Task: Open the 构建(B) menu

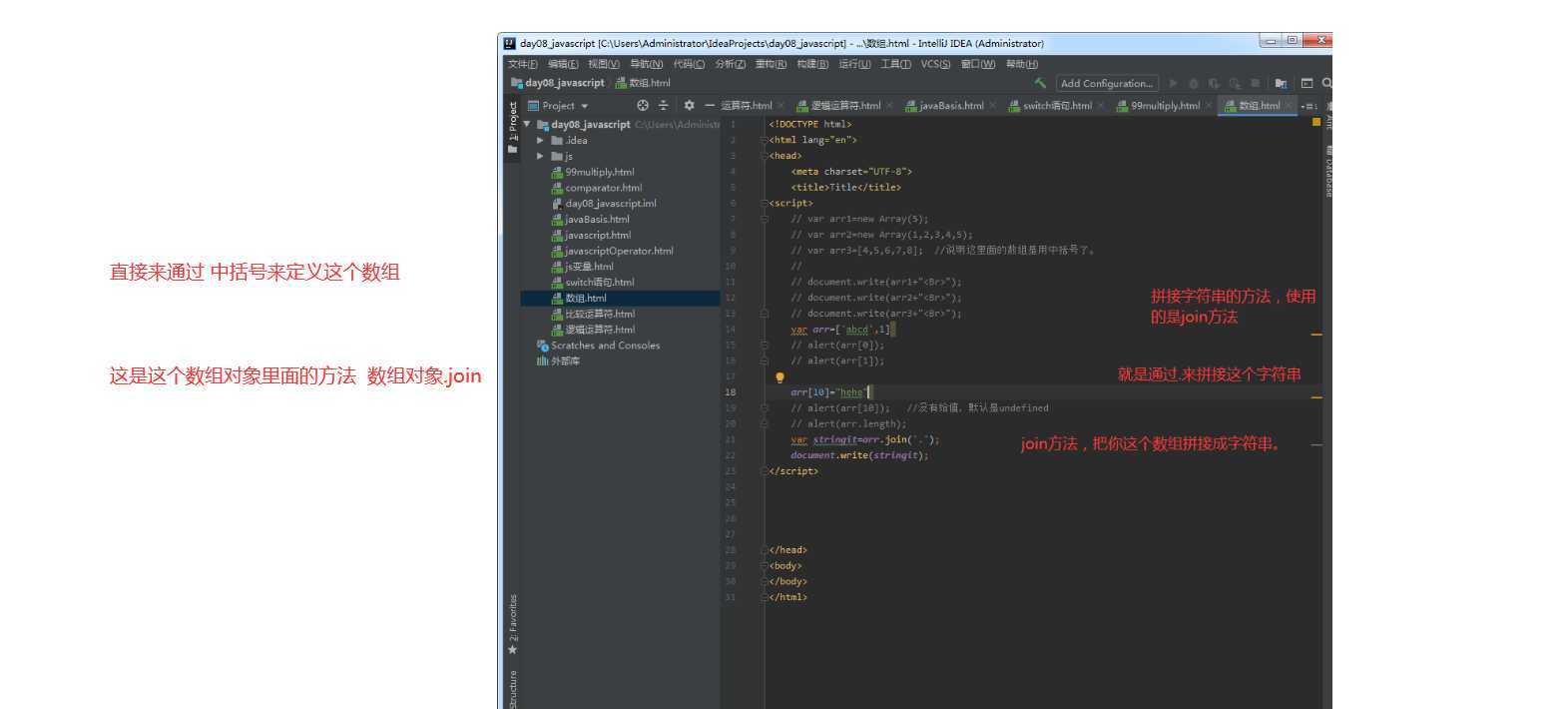Action: (812, 63)
